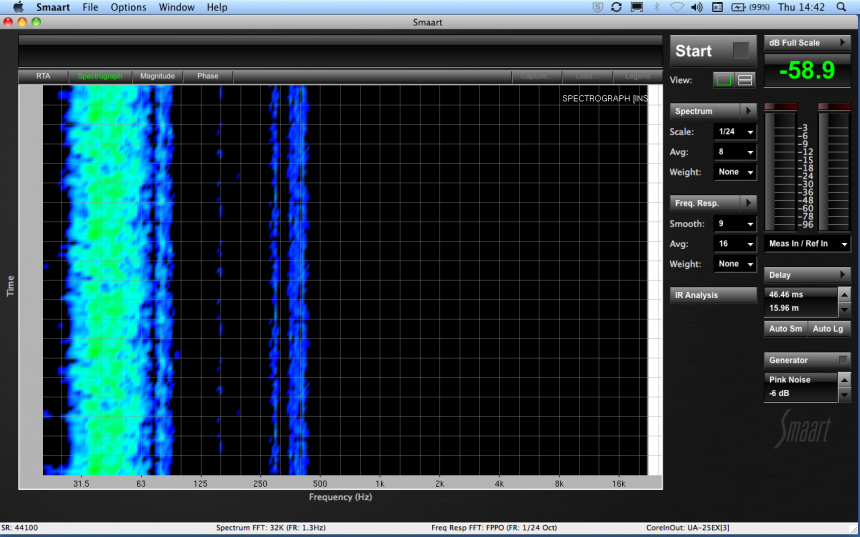Image resolution: width=860 pixels, height=537 pixels.
Task: Click the Auto Sm delay button
Action: [x=785, y=329]
